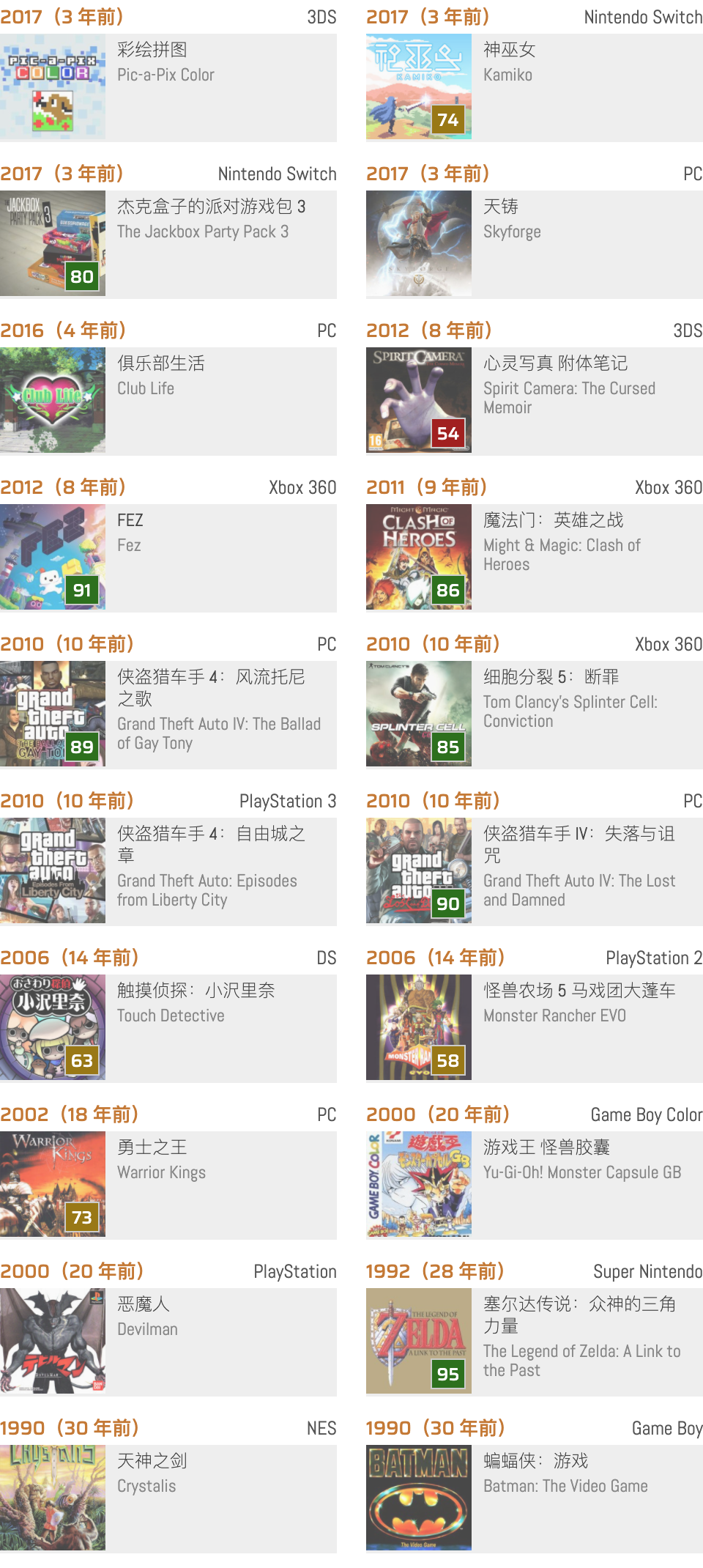This screenshot has width=703, height=1568.
Task: Click score 95 badge on Zelda cover
Action: click(448, 1374)
